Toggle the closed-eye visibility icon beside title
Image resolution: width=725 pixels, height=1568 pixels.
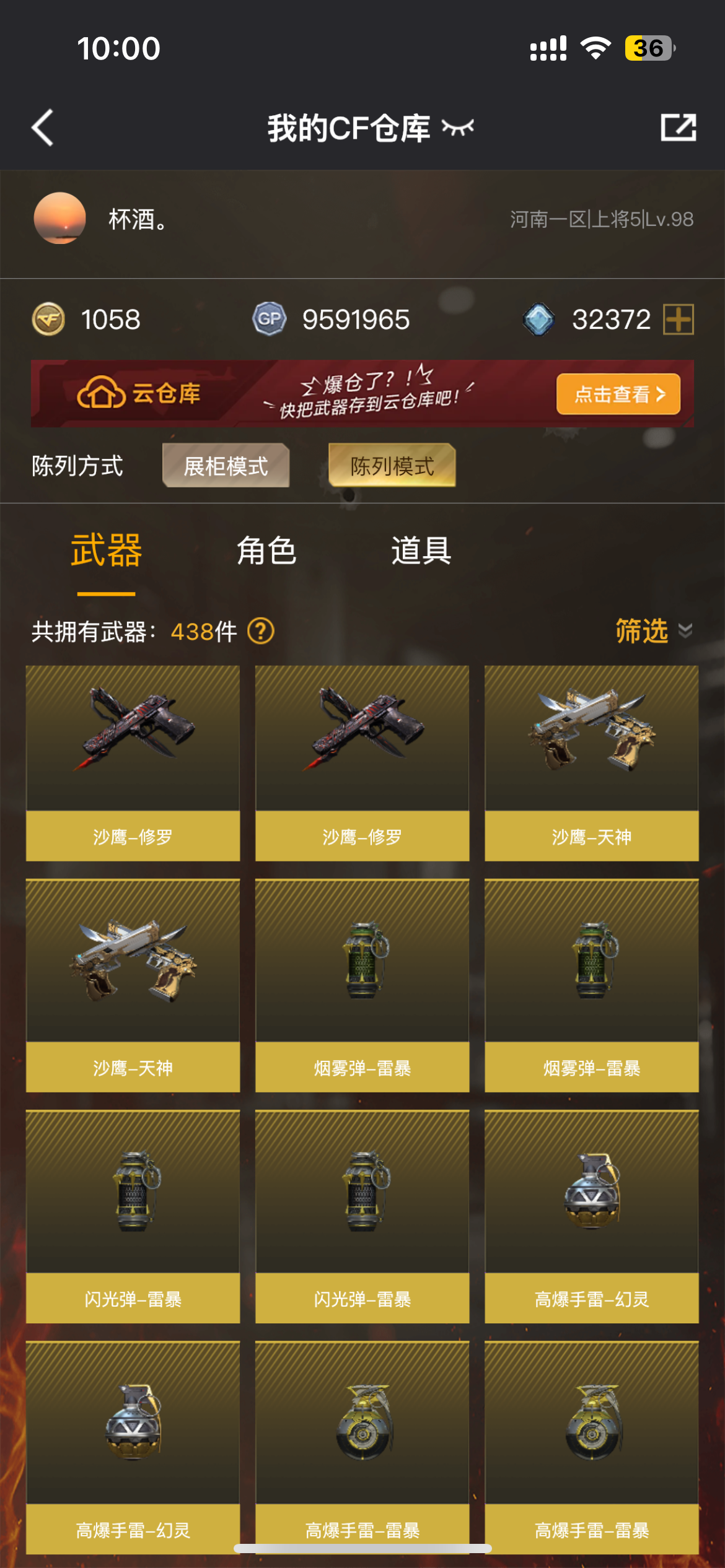(x=457, y=128)
